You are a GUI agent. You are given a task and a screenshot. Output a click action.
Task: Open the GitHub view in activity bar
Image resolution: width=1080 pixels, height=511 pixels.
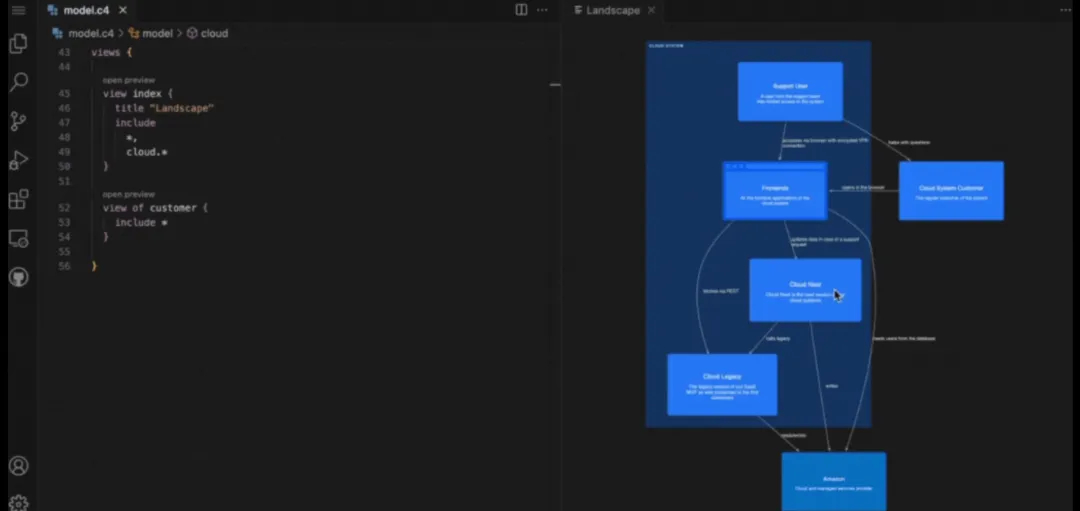19,278
